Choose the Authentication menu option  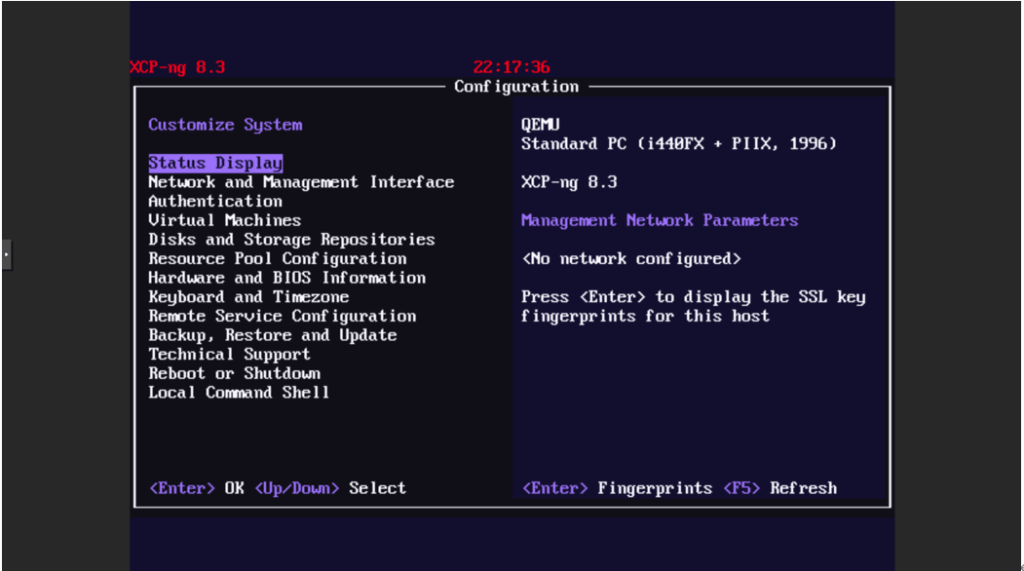click(215, 201)
